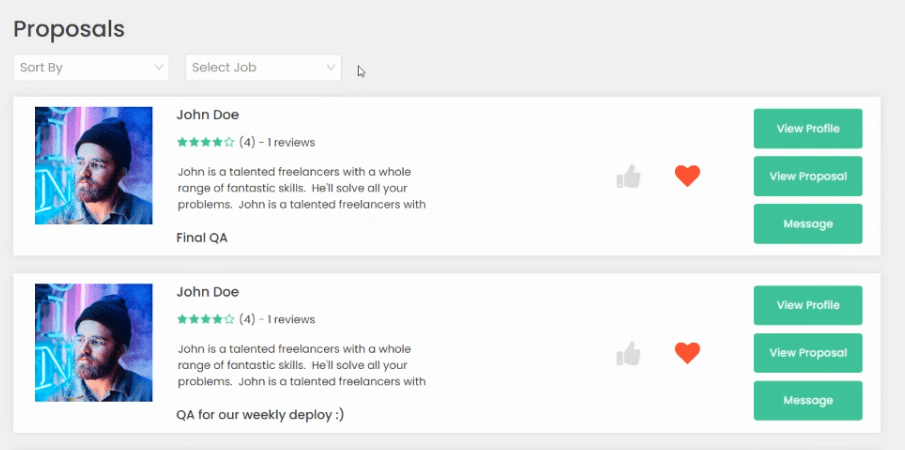Viewport: 905px width, 450px height.
Task: View Proposal for weekly deploy job
Action: (x=808, y=353)
